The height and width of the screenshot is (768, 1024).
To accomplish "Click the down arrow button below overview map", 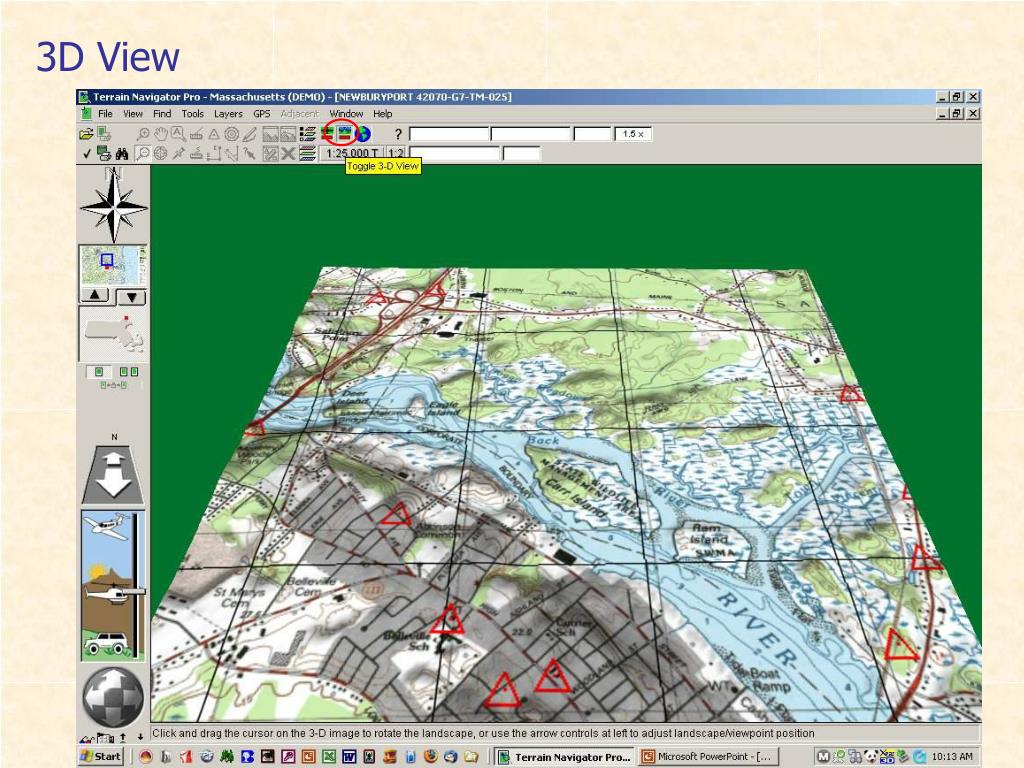I will coord(132,297).
